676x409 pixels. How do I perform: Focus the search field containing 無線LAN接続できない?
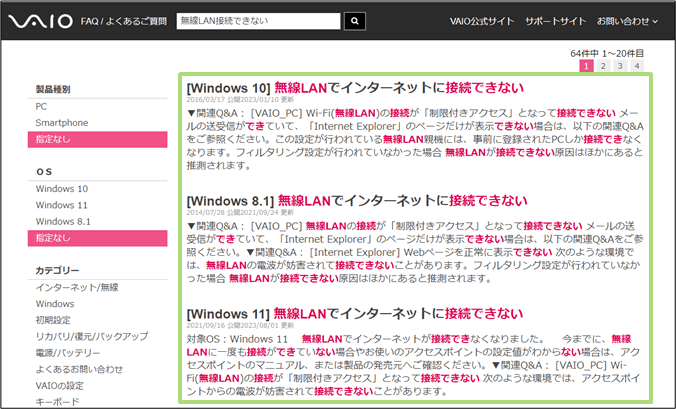tap(259, 21)
